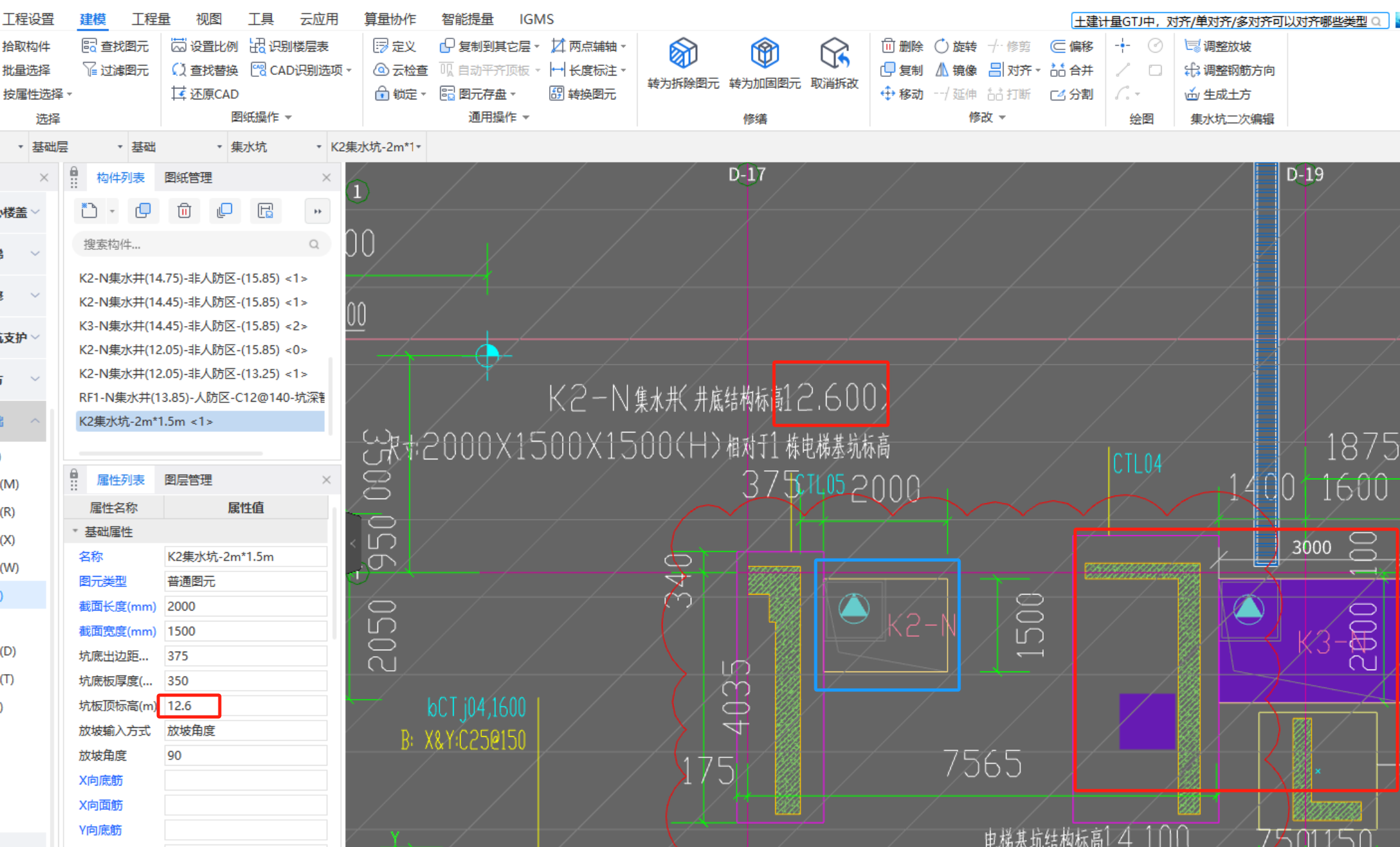Select K2-N集水井(14.75)-非人防区-(15.85) <1> row
Image resolution: width=1400 pixels, height=847 pixels.
[200, 278]
